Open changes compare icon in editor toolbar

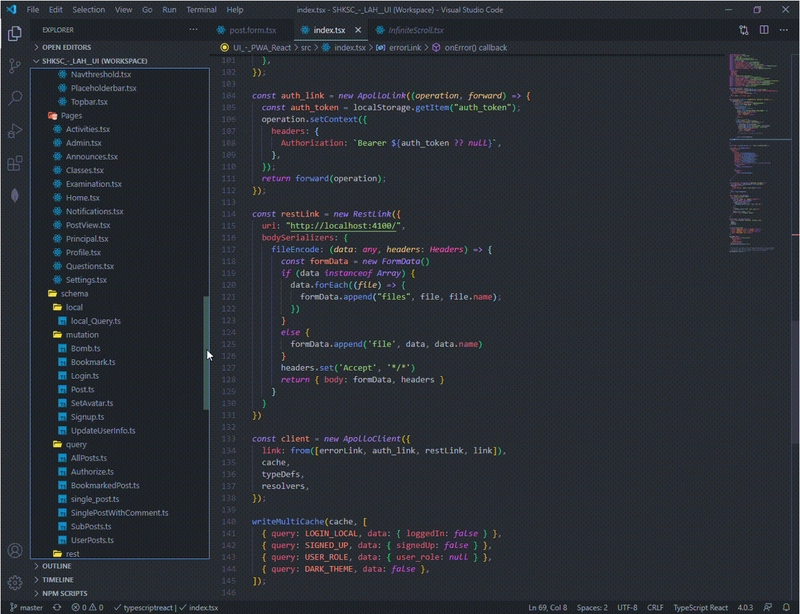click(743, 30)
